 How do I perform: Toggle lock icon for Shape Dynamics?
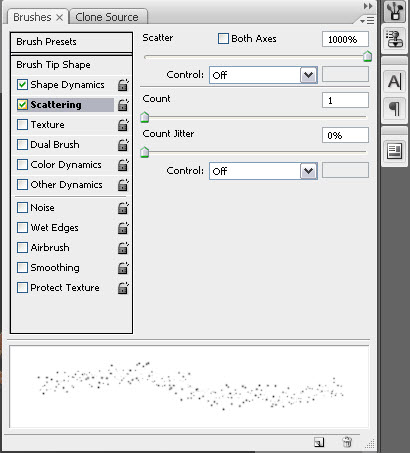pos(123,85)
